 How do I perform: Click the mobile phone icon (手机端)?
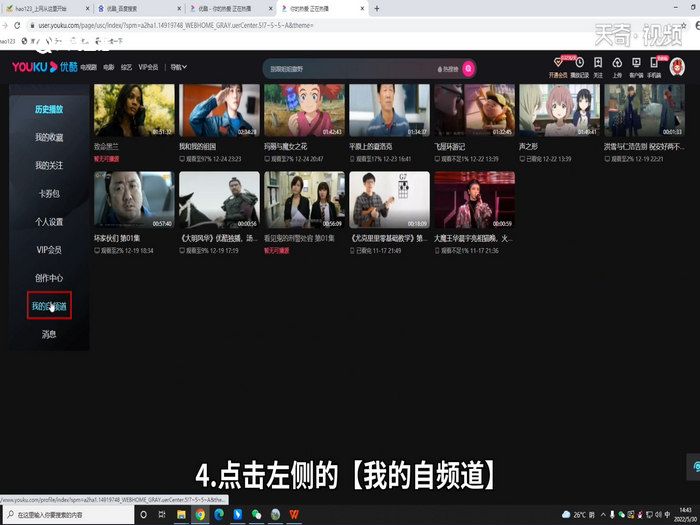click(x=654, y=62)
